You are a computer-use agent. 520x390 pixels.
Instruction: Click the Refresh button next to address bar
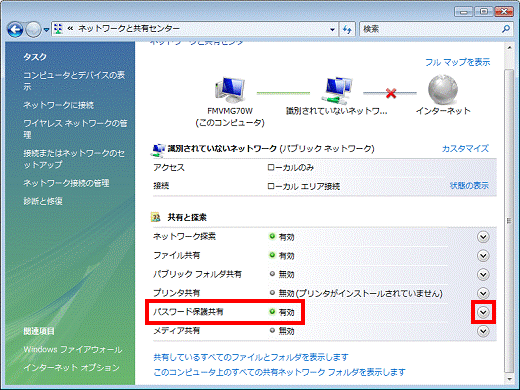347,30
